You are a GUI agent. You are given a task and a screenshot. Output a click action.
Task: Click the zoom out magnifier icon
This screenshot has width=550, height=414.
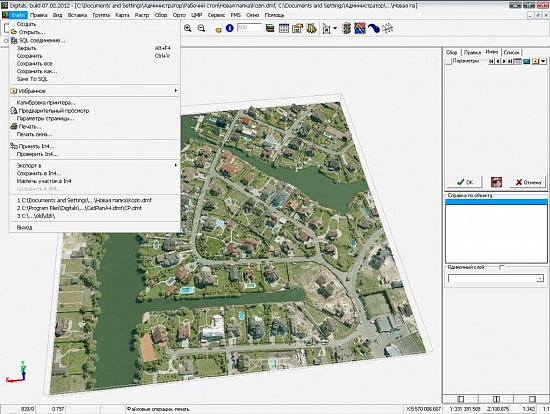201,28
